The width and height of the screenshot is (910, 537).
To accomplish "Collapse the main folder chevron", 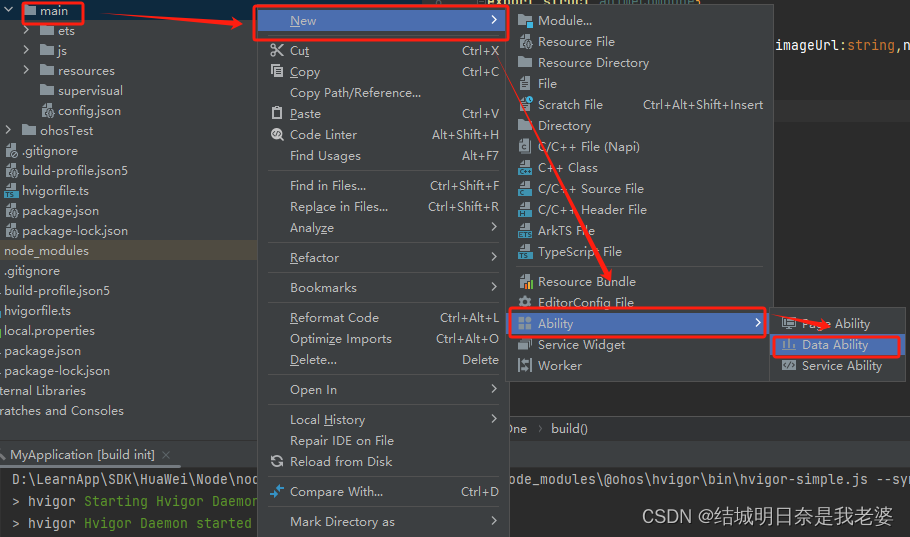I will tap(8, 10).
